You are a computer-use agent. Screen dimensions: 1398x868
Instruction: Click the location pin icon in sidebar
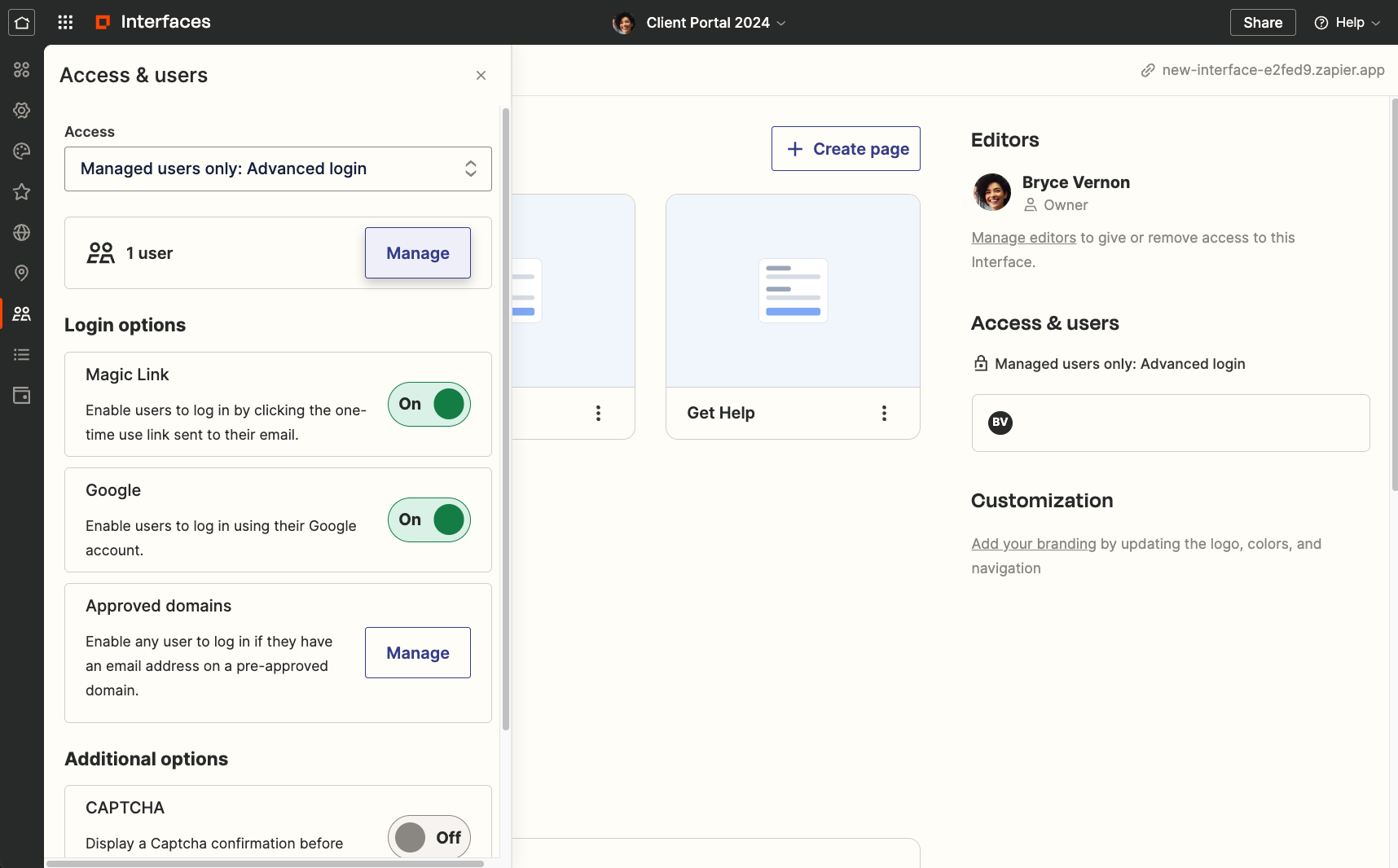tap(22, 273)
